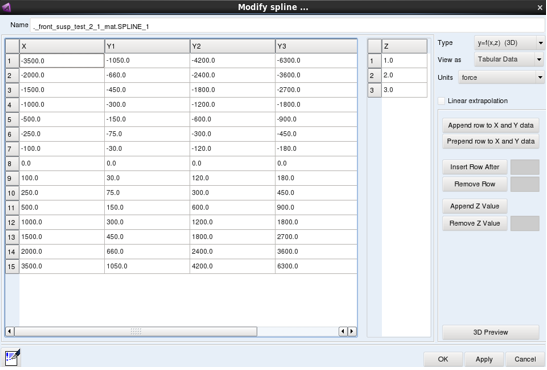Click the X cell 250.0
Screen dimensions: 547x370
coord(62,192)
